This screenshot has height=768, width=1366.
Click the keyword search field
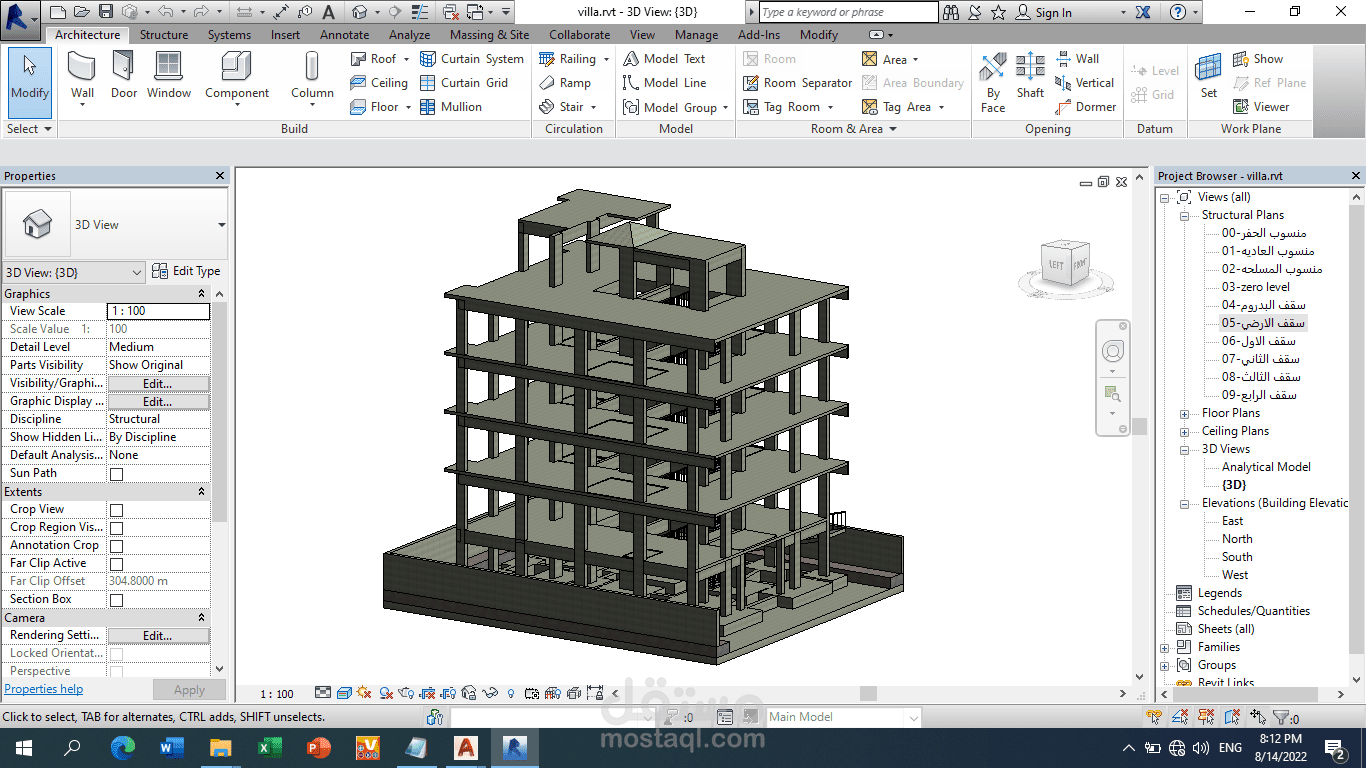[848, 12]
